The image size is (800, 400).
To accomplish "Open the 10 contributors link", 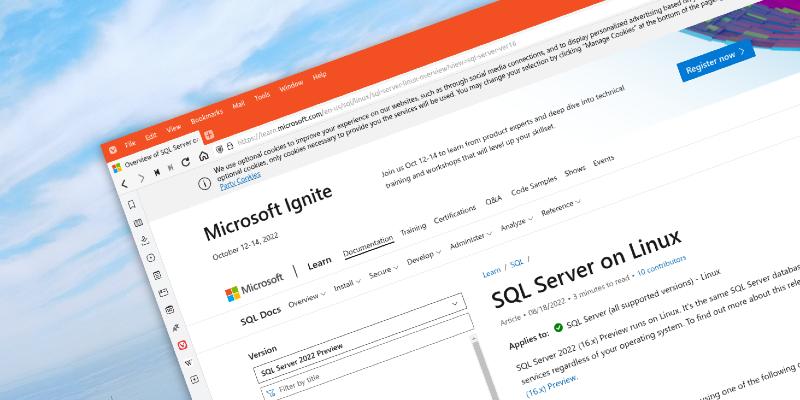I will coord(661,265).
